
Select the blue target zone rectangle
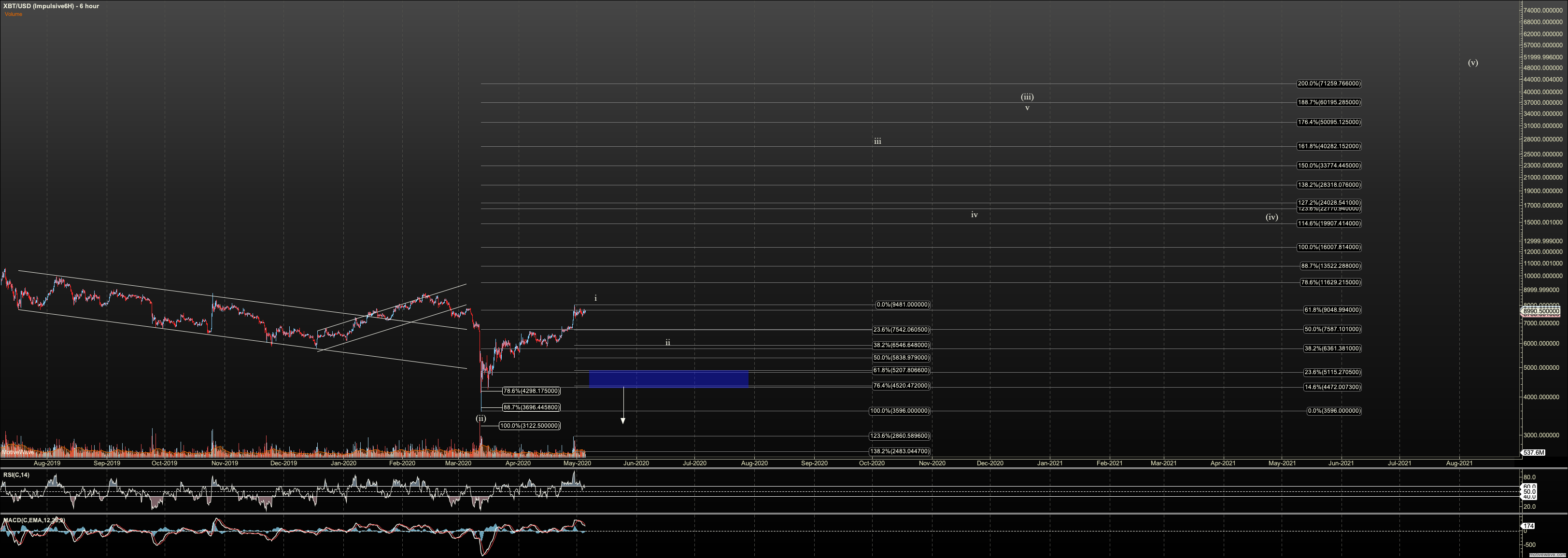pyautogui.click(x=668, y=378)
